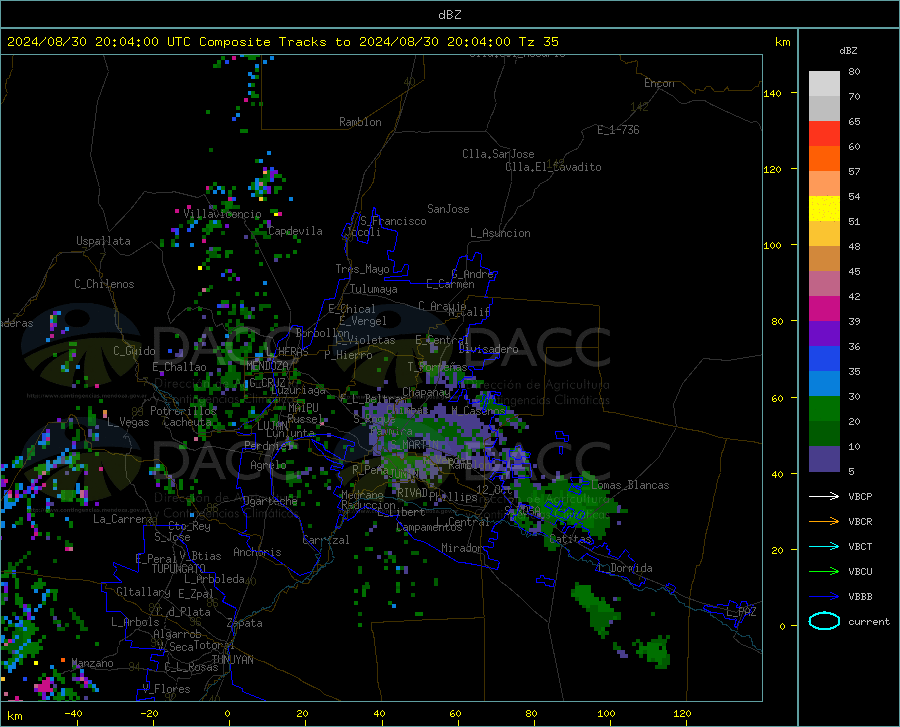Pick the bright yellow 51-54 dBZ swatch
Image resolution: width=900 pixels, height=727 pixels.
pyautogui.click(x=824, y=209)
